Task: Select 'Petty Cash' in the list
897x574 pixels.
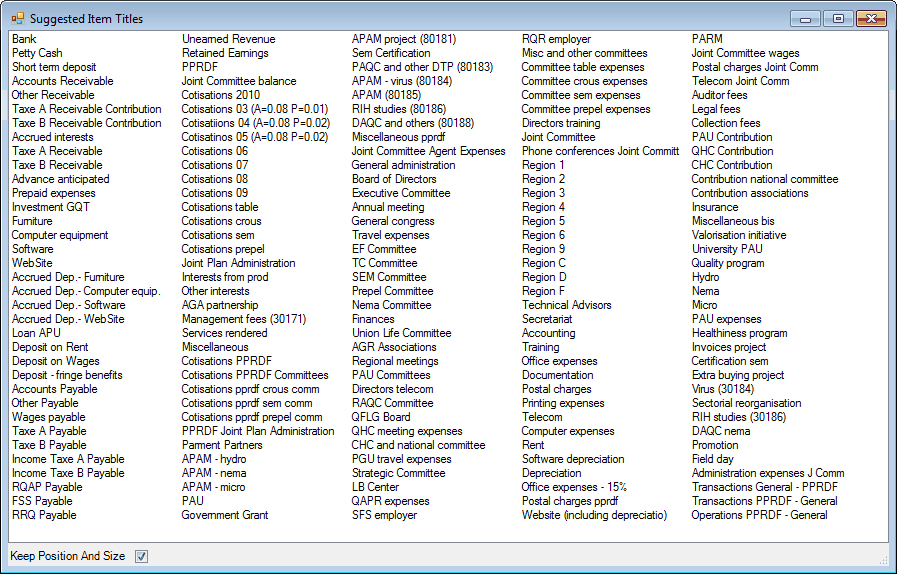Action: [37, 53]
